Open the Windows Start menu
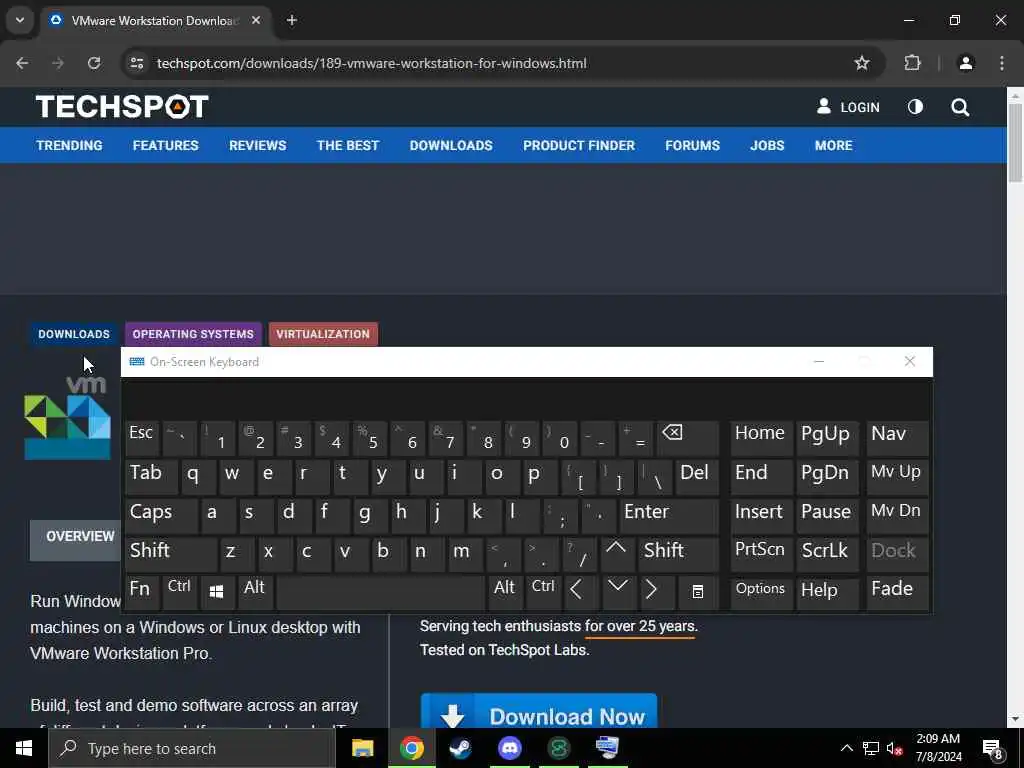 point(24,748)
